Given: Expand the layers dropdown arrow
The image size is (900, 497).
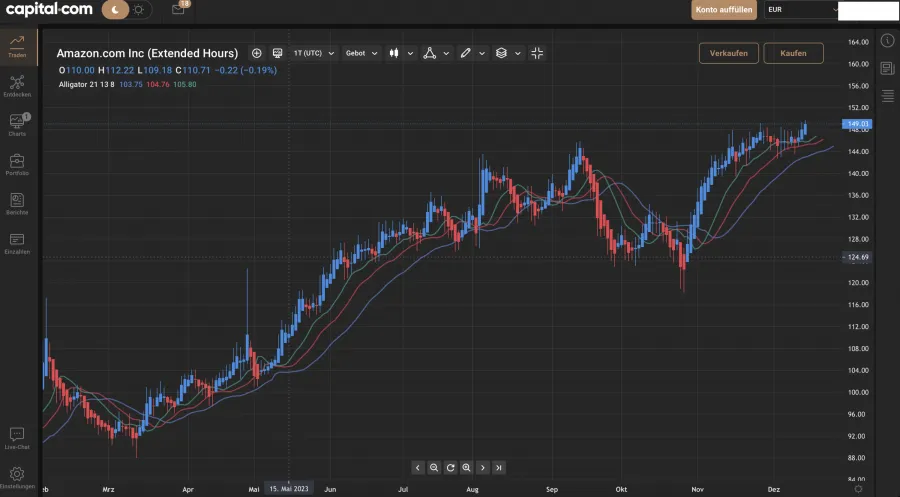Looking at the screenshot, I should click(x=518, y=53).
